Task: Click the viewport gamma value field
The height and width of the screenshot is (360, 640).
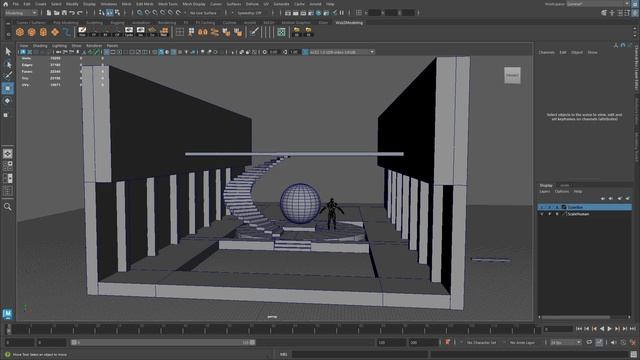Action: click(x=294, y=52)
